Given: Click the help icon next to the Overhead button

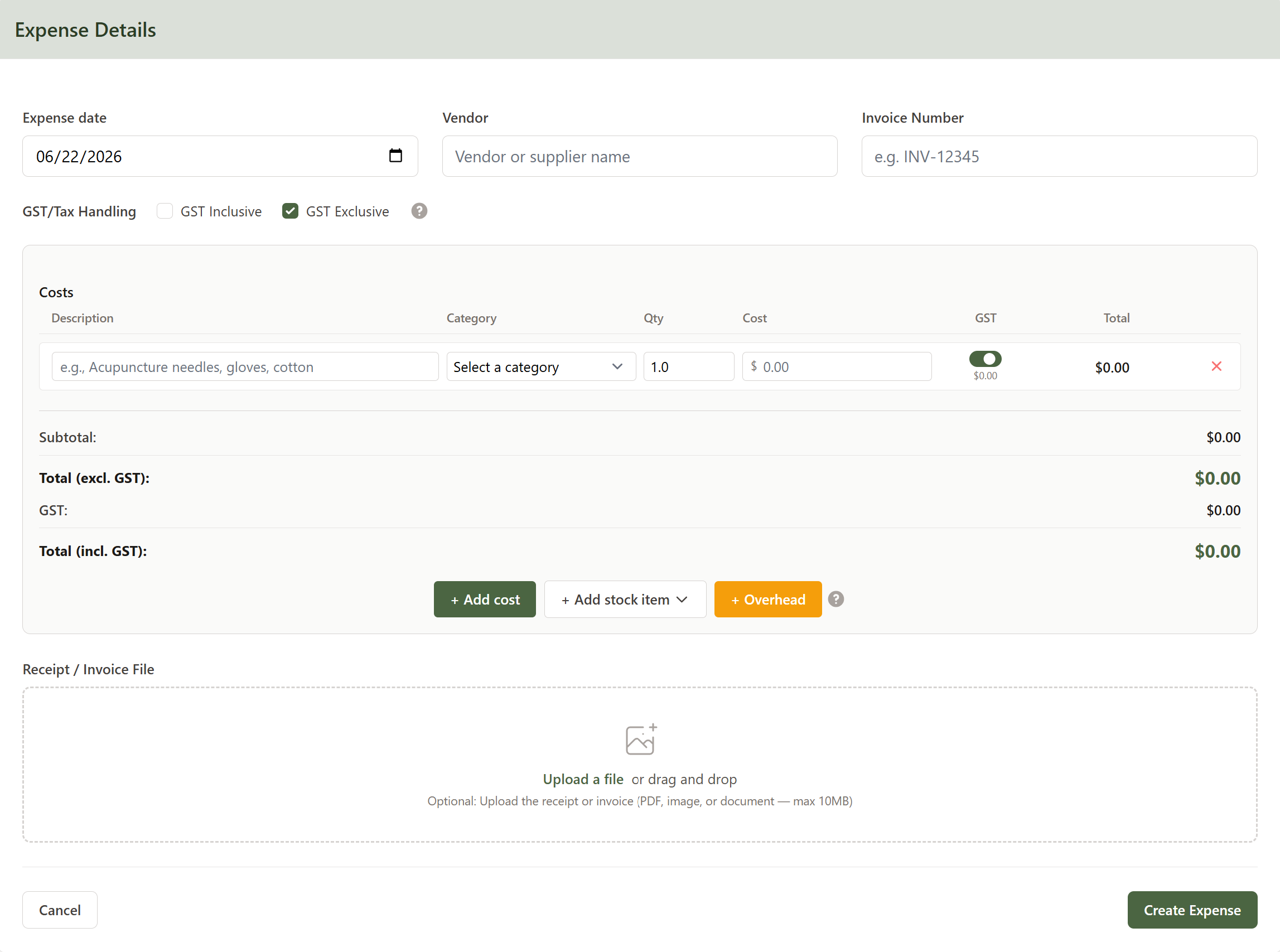Looking at the screenshot, I should [x=835, y=600].
